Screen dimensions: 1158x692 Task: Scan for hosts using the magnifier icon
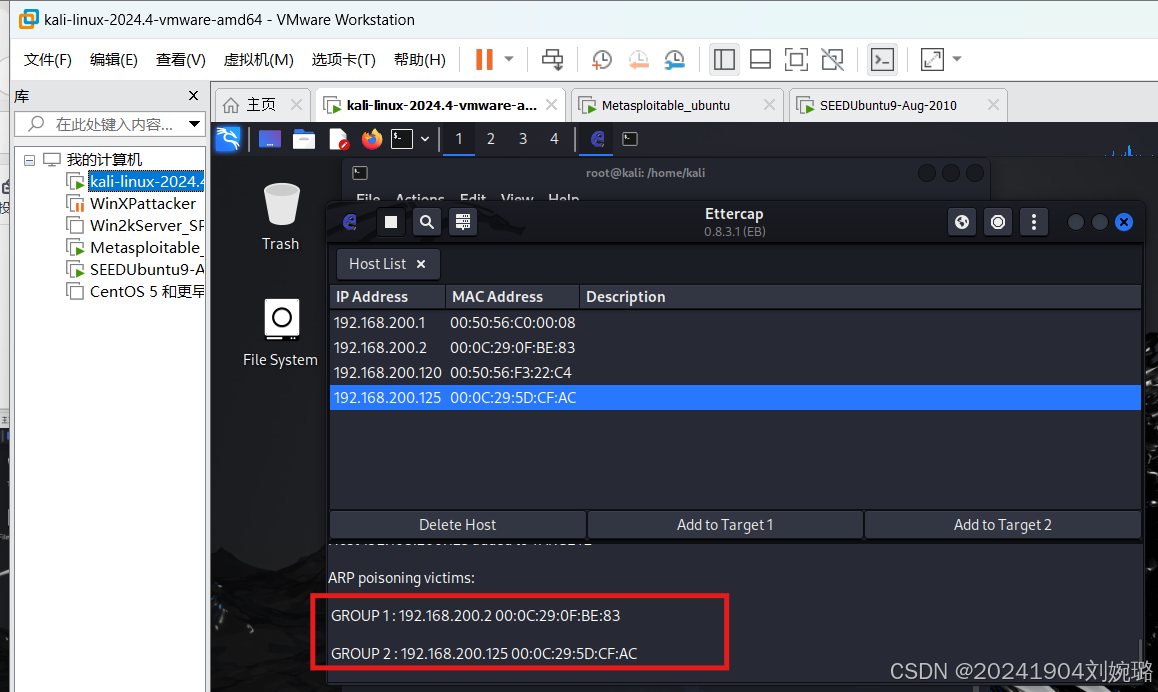427,222
